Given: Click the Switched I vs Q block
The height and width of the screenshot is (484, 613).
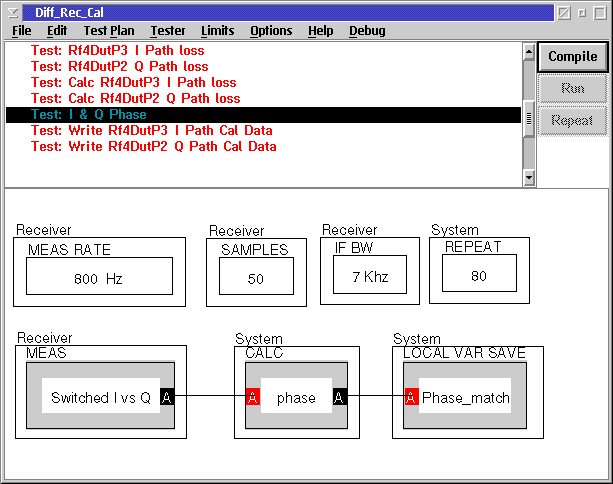Looking at the screenshot, I should point(101,396).
